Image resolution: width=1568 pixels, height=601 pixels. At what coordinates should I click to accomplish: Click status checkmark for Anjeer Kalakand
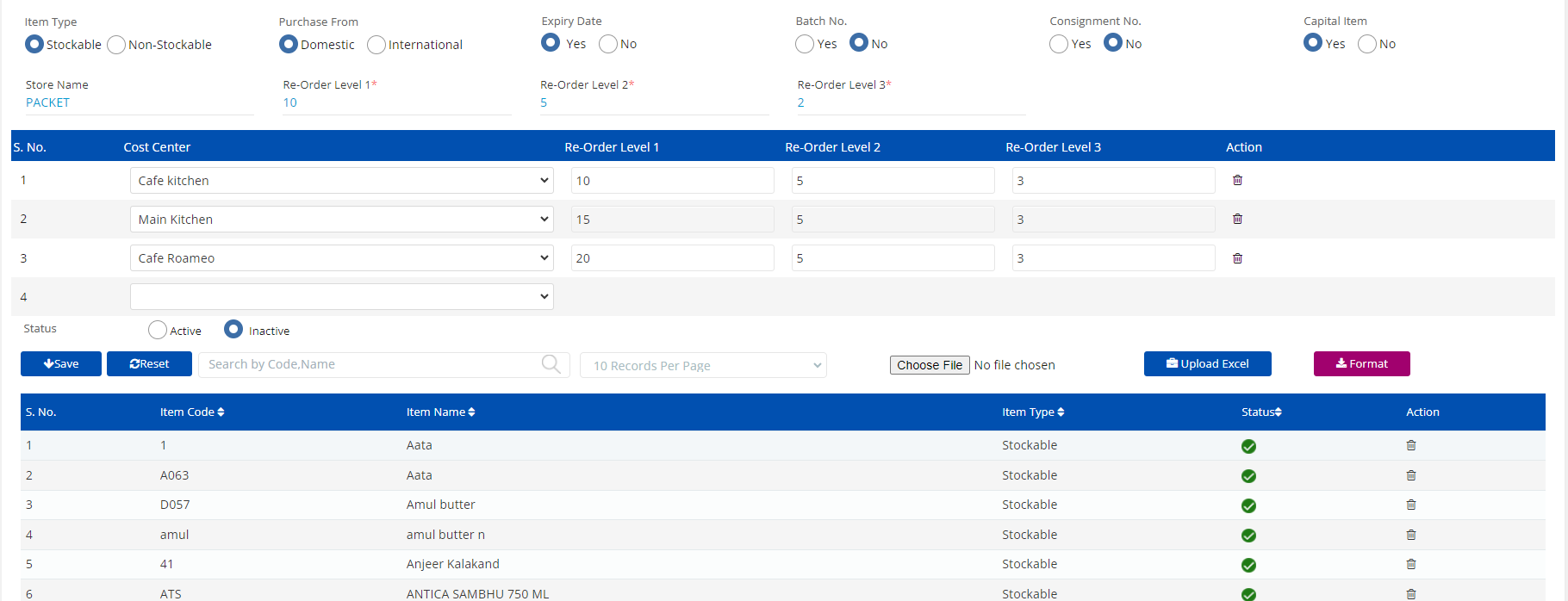point(1248,565)
